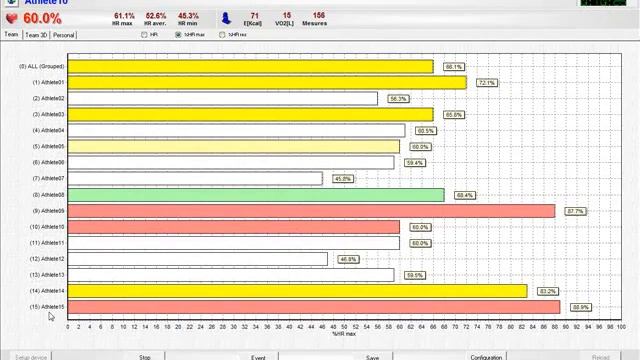
Task: Click the 72.1% label beside Athlete01
Action: [x=487, y=83]
